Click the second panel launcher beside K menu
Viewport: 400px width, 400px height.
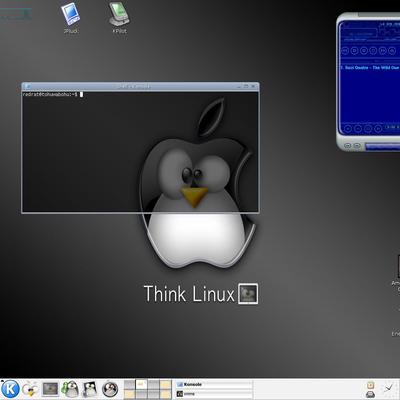[30, 389]
